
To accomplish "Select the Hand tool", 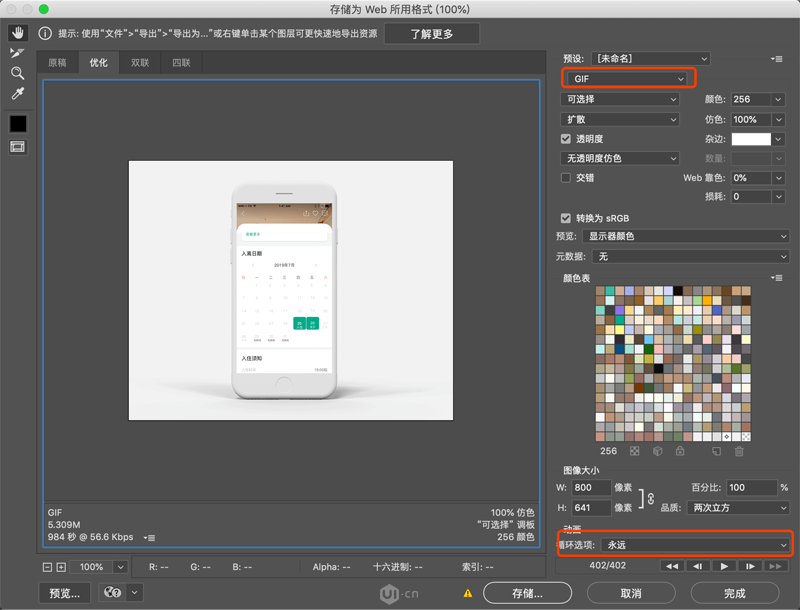I will click(x=18, y=33).
